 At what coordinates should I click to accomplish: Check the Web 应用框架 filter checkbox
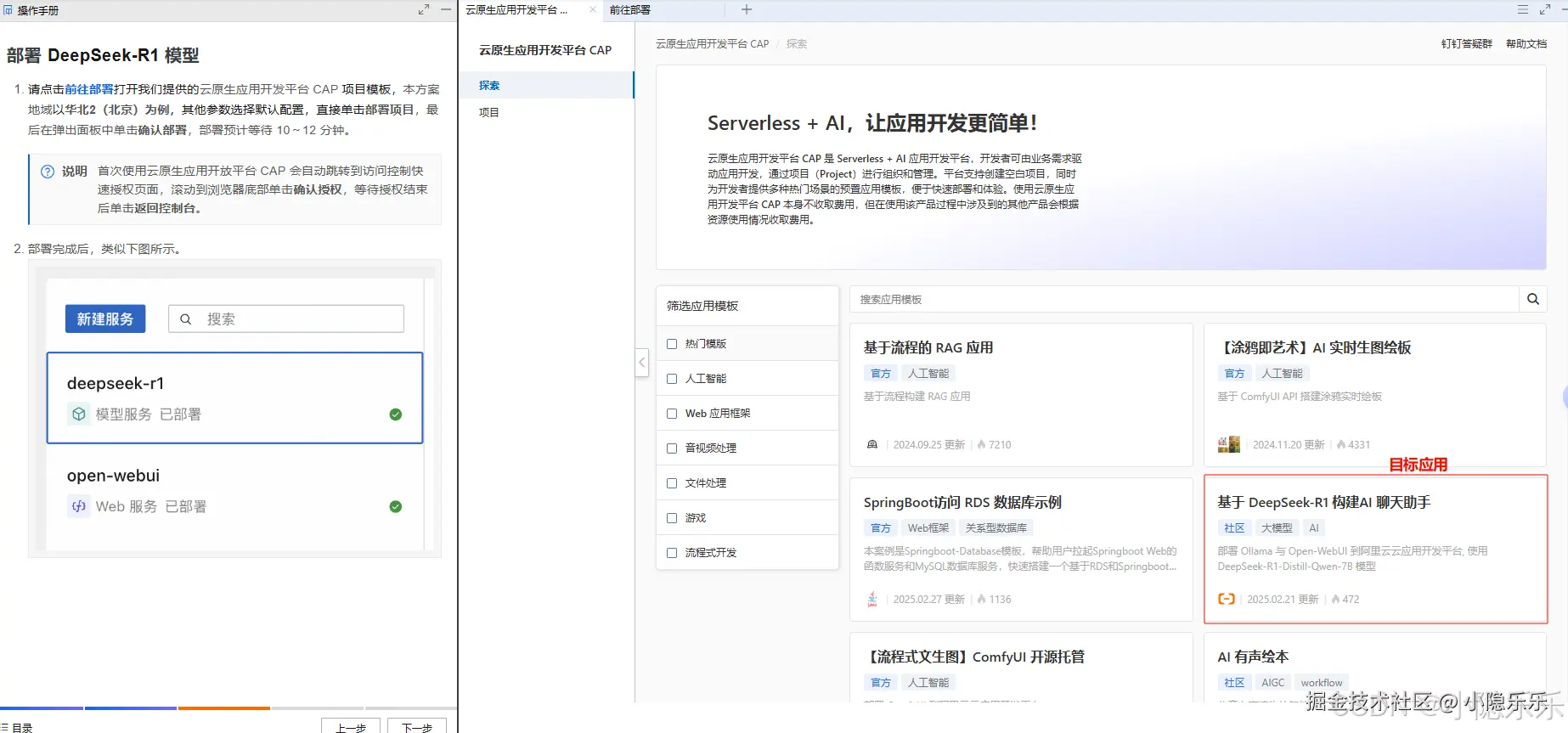tap(672, 414)
